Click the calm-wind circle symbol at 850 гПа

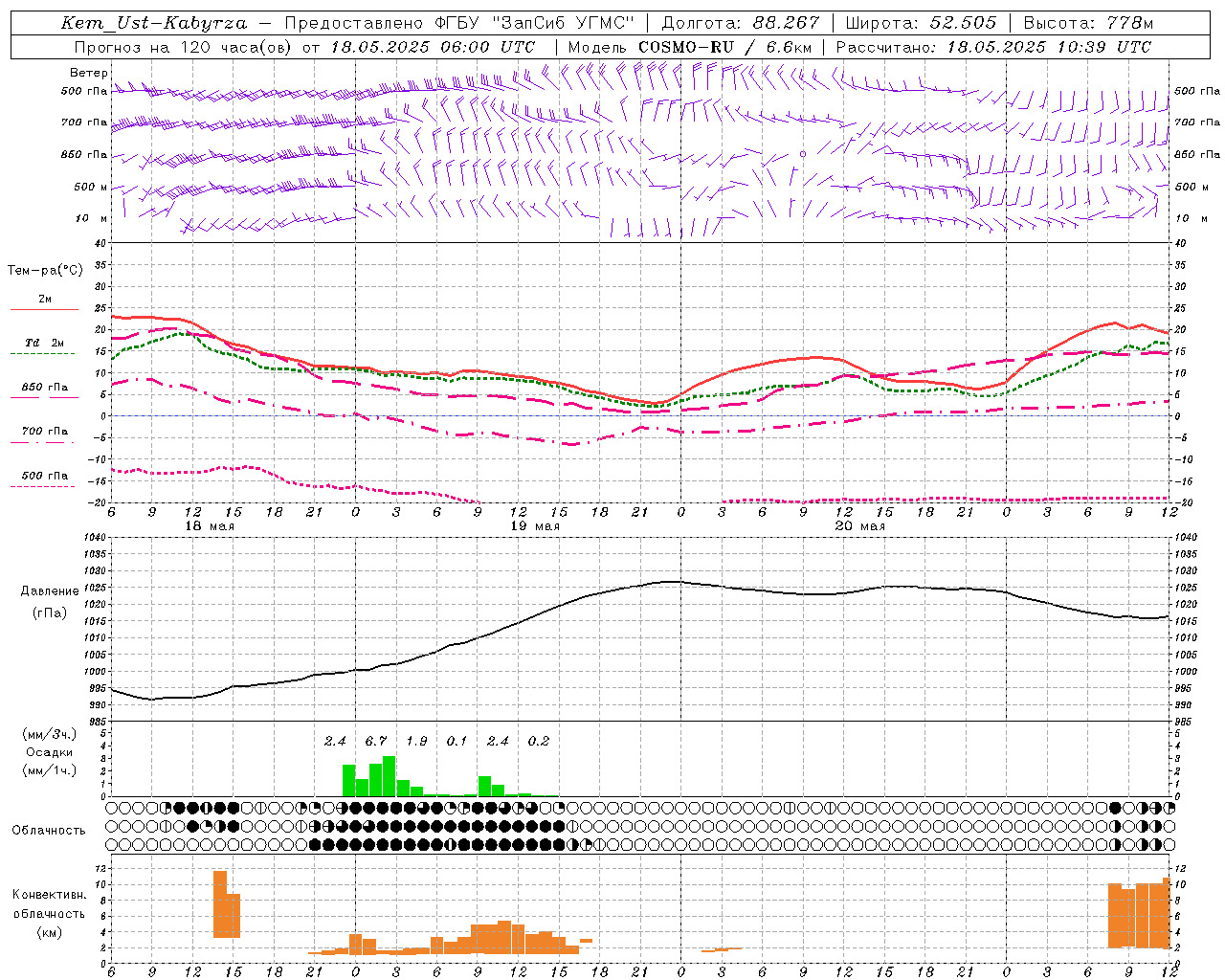[803, 154]
